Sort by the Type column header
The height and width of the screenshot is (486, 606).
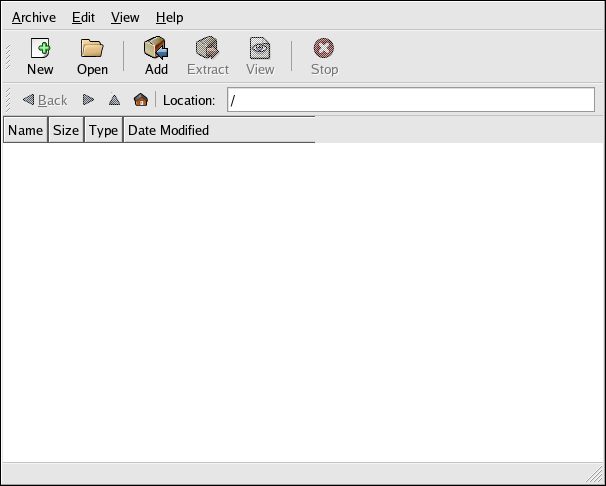click(x=103, y=130)
